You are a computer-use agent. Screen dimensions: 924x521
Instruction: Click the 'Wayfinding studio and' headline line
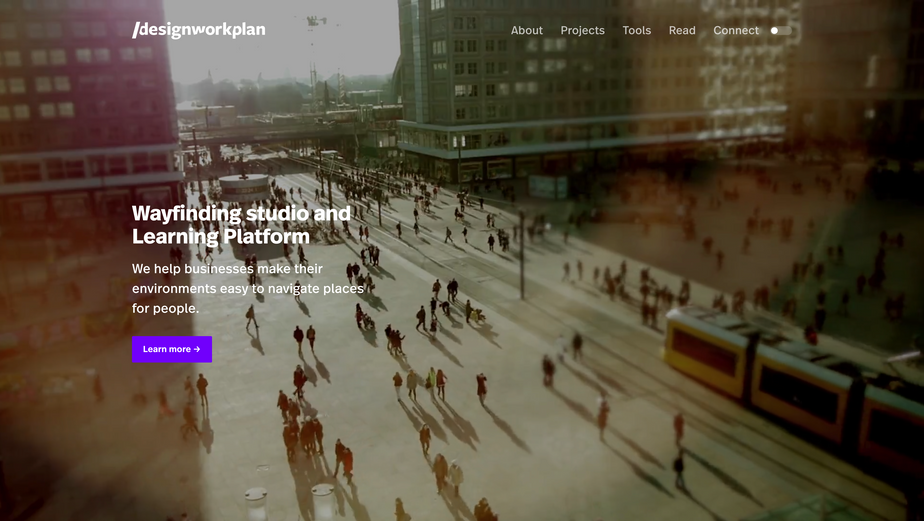(241, 213)
